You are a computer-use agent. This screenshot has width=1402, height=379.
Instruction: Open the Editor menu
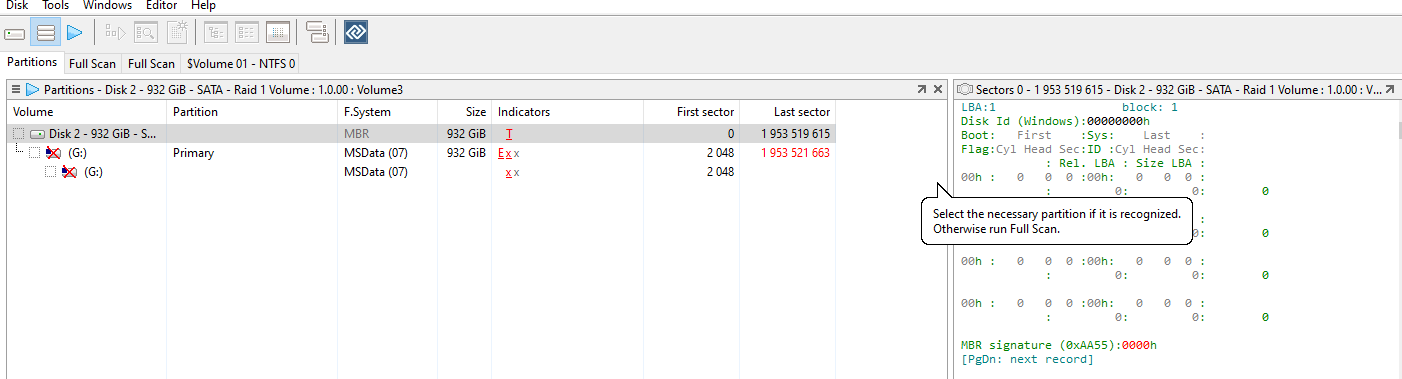pos(161,6)
